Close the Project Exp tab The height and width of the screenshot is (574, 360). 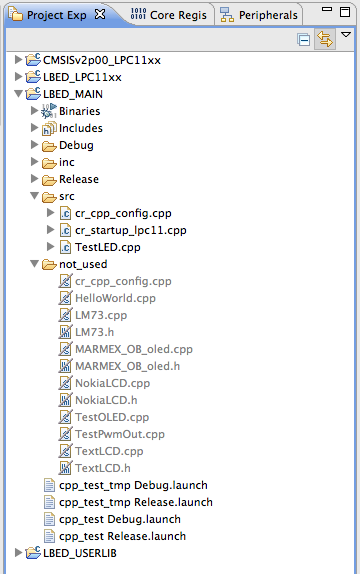click(x=100, y=14)
